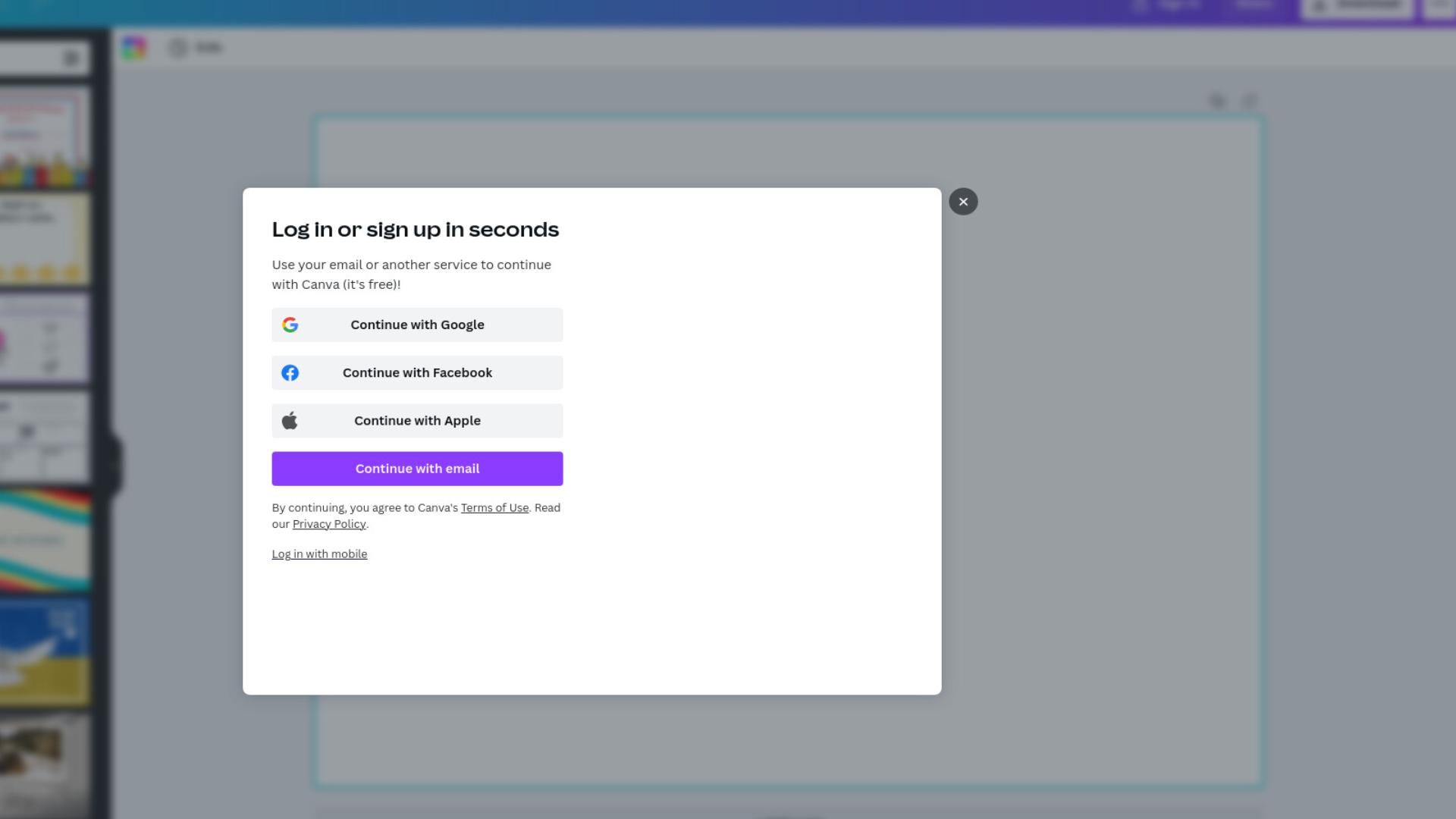
Task: Click the Apple logo icon
Action: click(290, 421)
